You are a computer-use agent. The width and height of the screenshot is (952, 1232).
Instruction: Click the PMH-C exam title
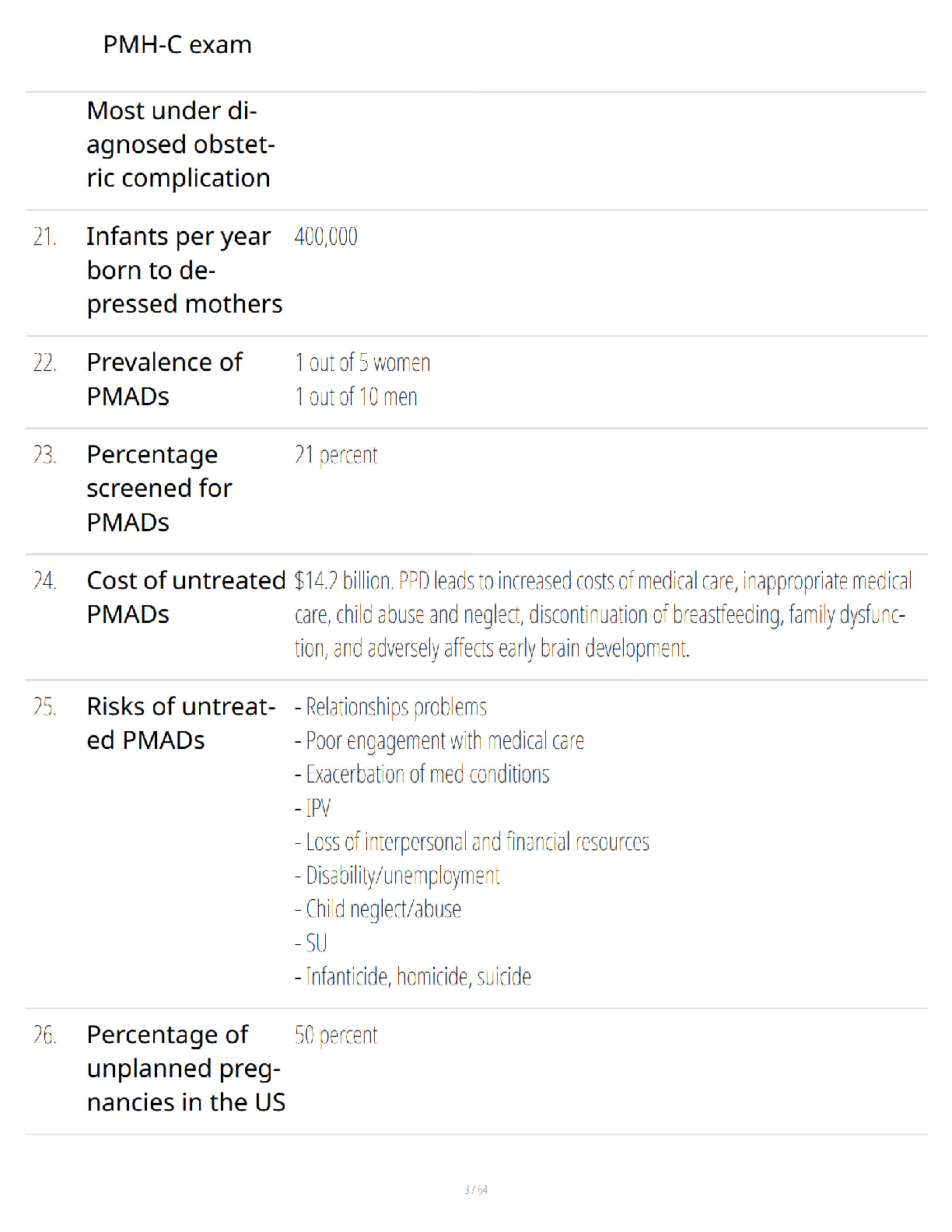coord(177,44)
